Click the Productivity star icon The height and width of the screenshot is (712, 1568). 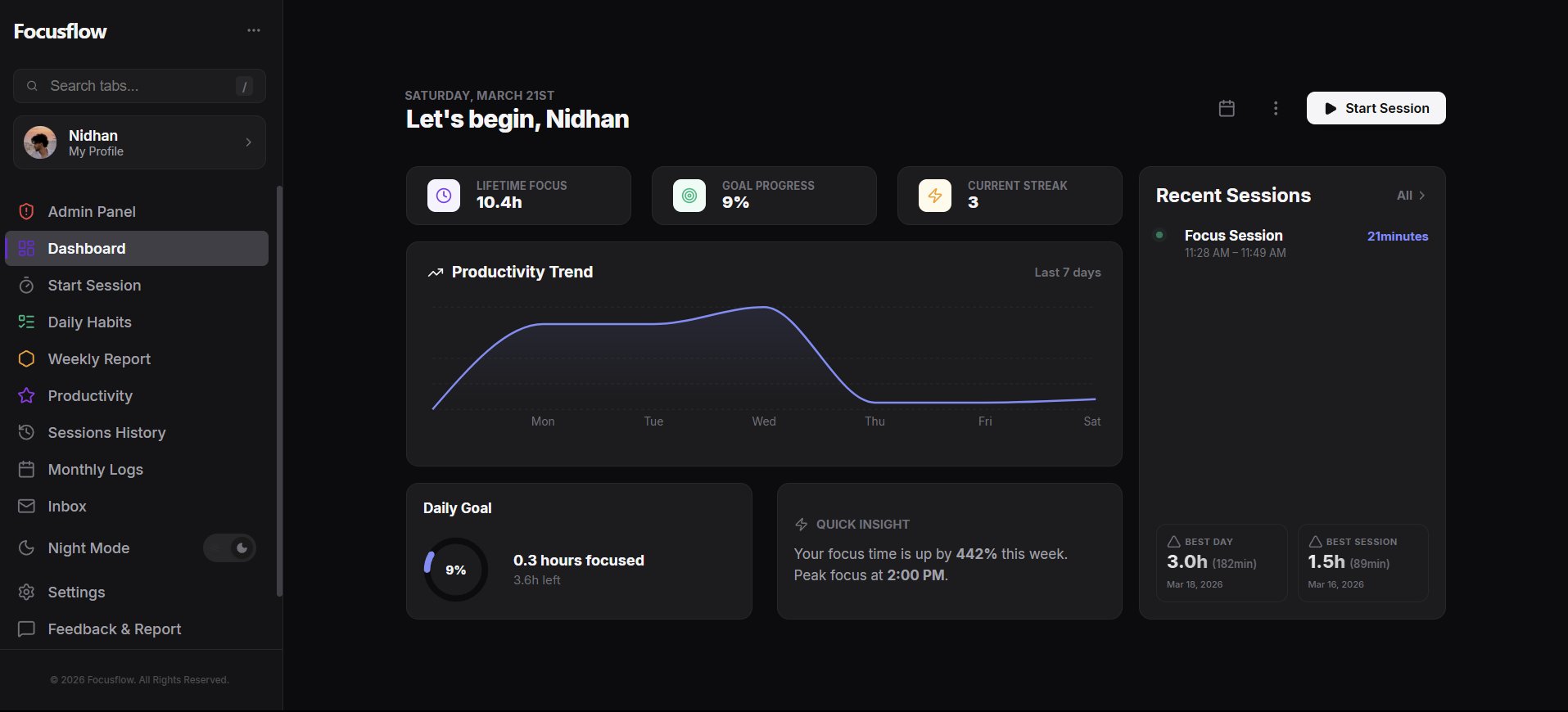26,396
